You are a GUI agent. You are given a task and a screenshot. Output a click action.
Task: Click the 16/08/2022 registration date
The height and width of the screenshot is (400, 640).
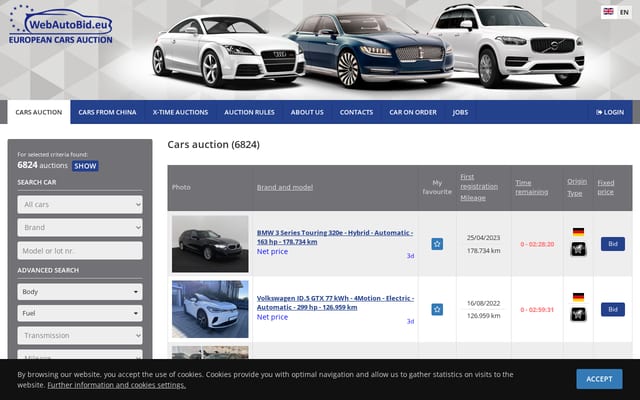coord(484,303)
